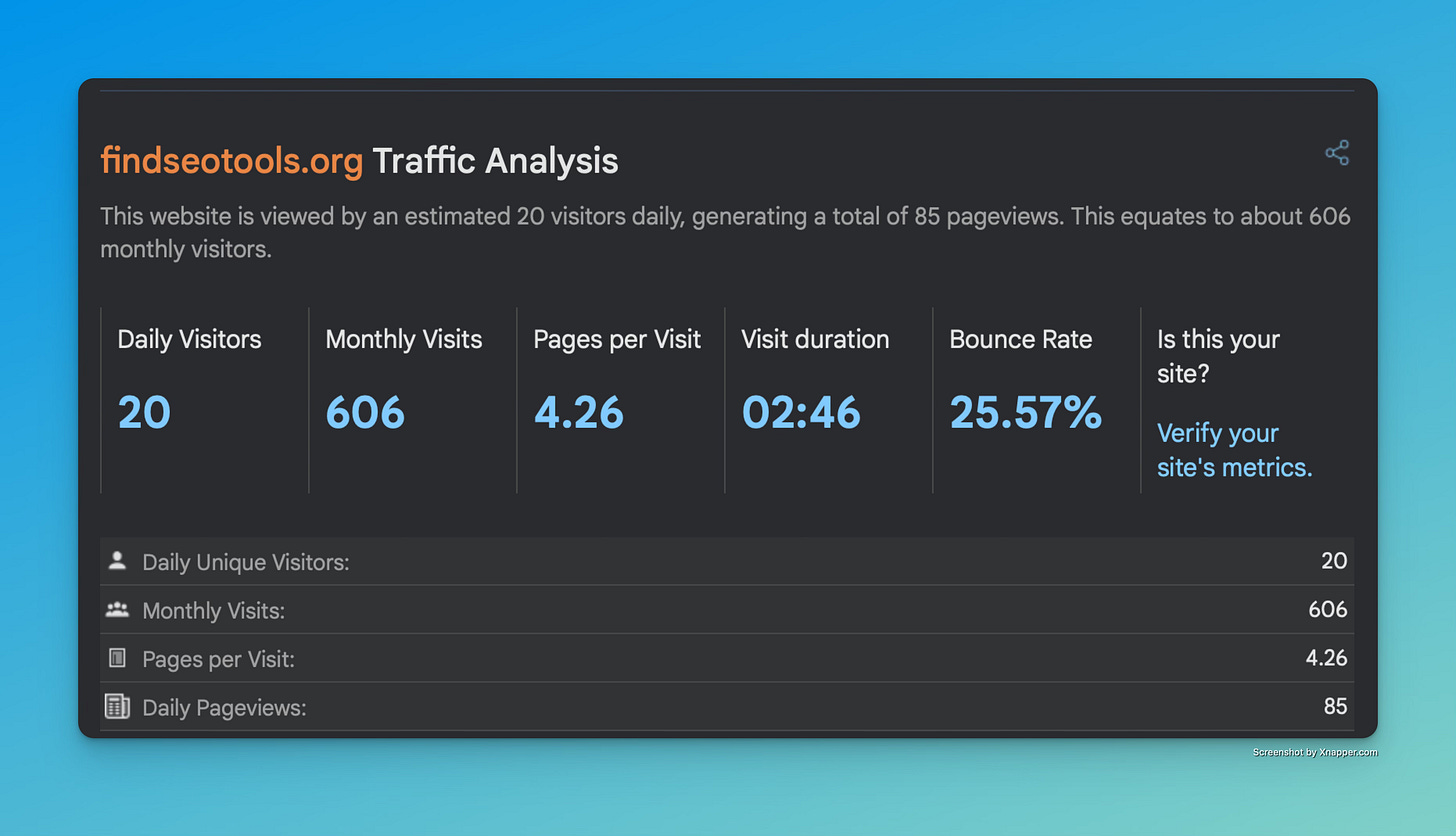This screenshot has width=1456, height=836.
Task: Click the findseotools.org domain in the heading
Action: click(231, 161)
